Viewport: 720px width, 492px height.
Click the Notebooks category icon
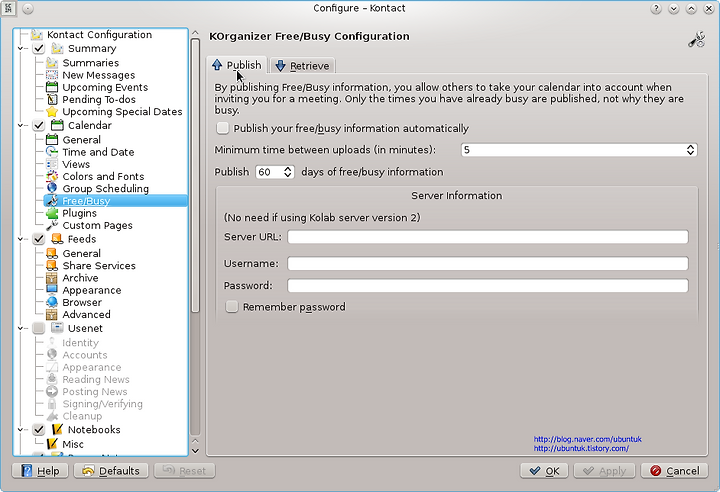tap(57, 430)
